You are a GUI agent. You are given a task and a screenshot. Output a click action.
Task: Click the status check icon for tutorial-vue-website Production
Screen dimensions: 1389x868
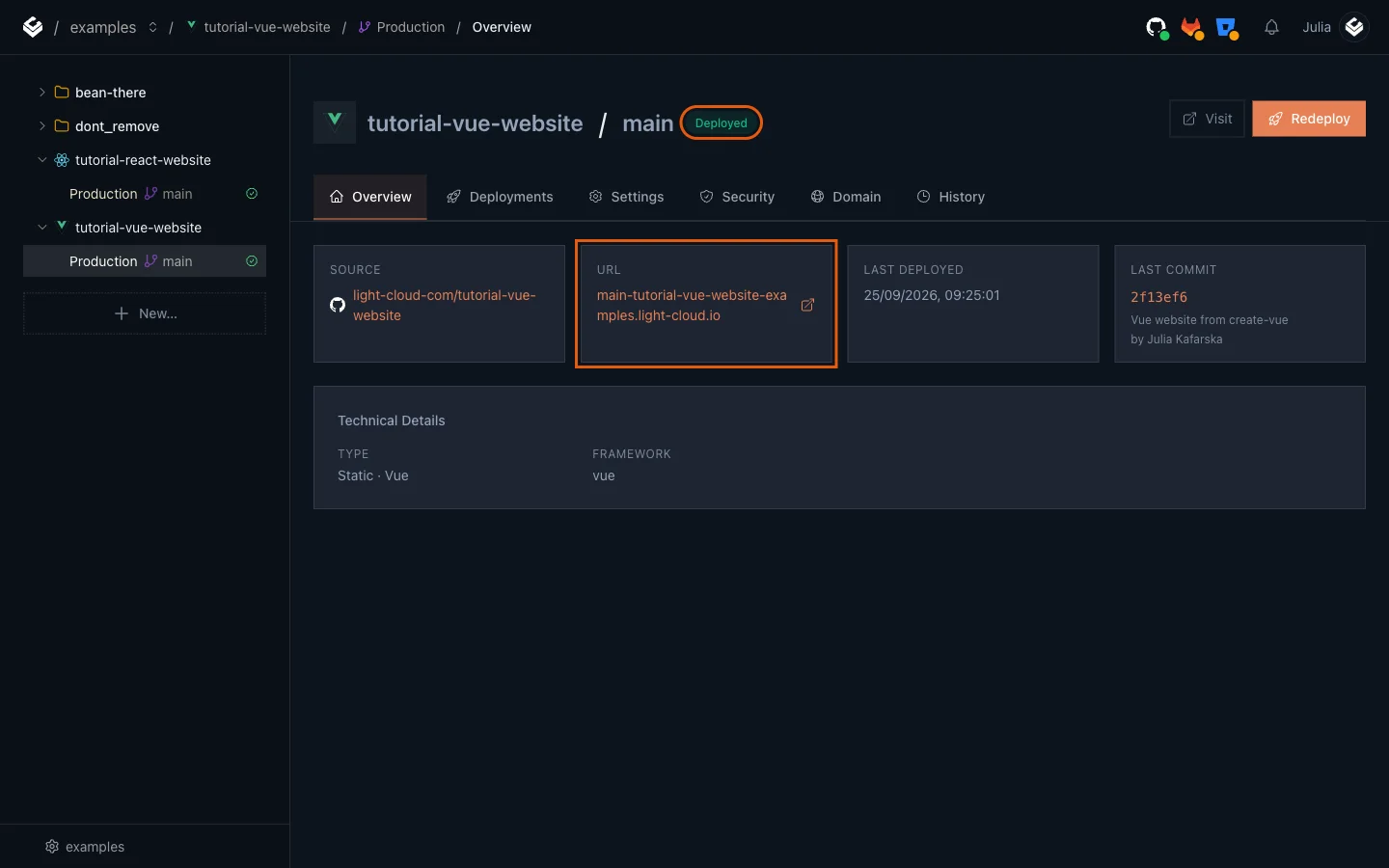point(252,261)
